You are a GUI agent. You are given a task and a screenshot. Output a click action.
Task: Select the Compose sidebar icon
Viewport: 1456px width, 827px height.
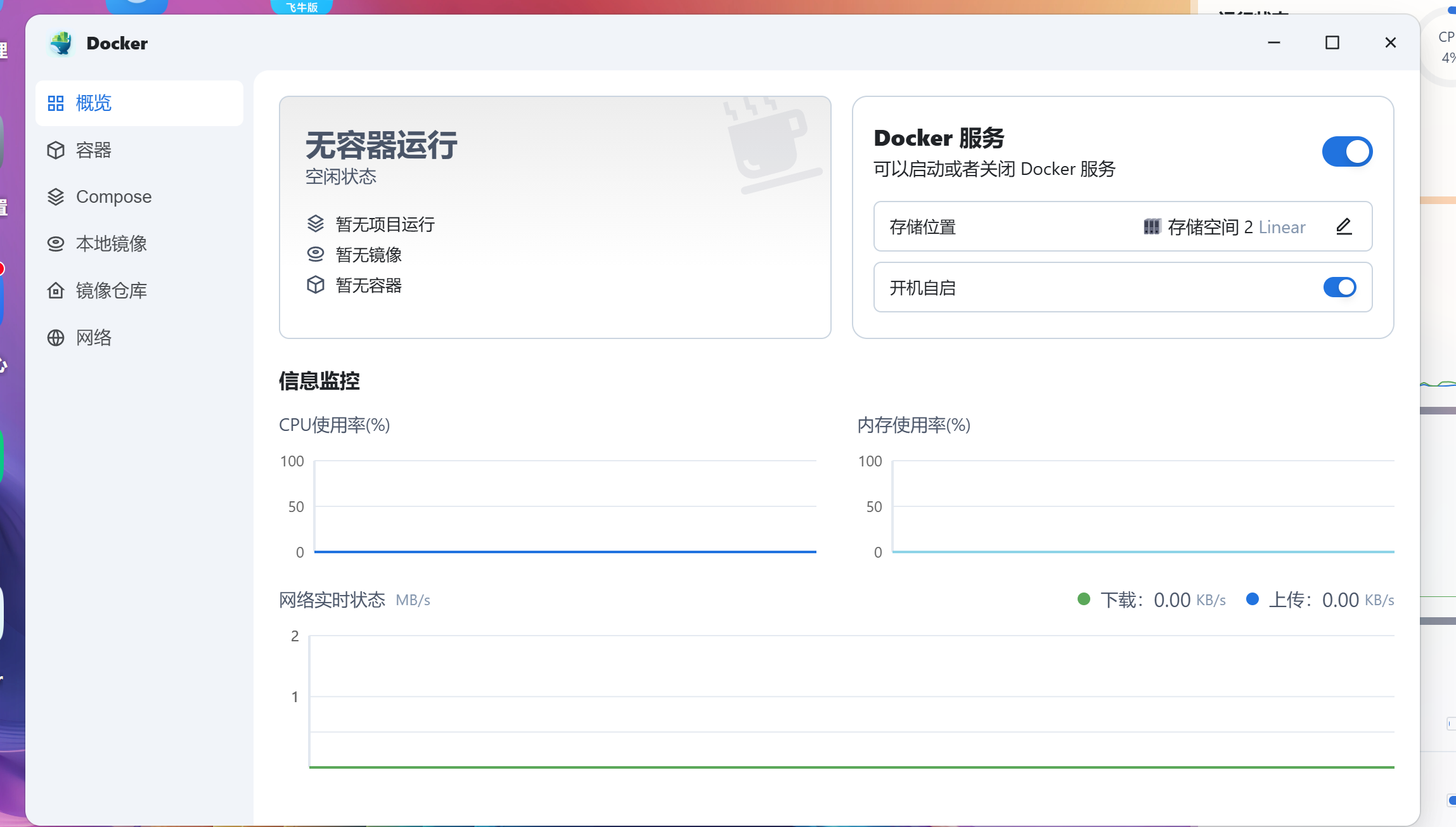[x=56, y=196]
